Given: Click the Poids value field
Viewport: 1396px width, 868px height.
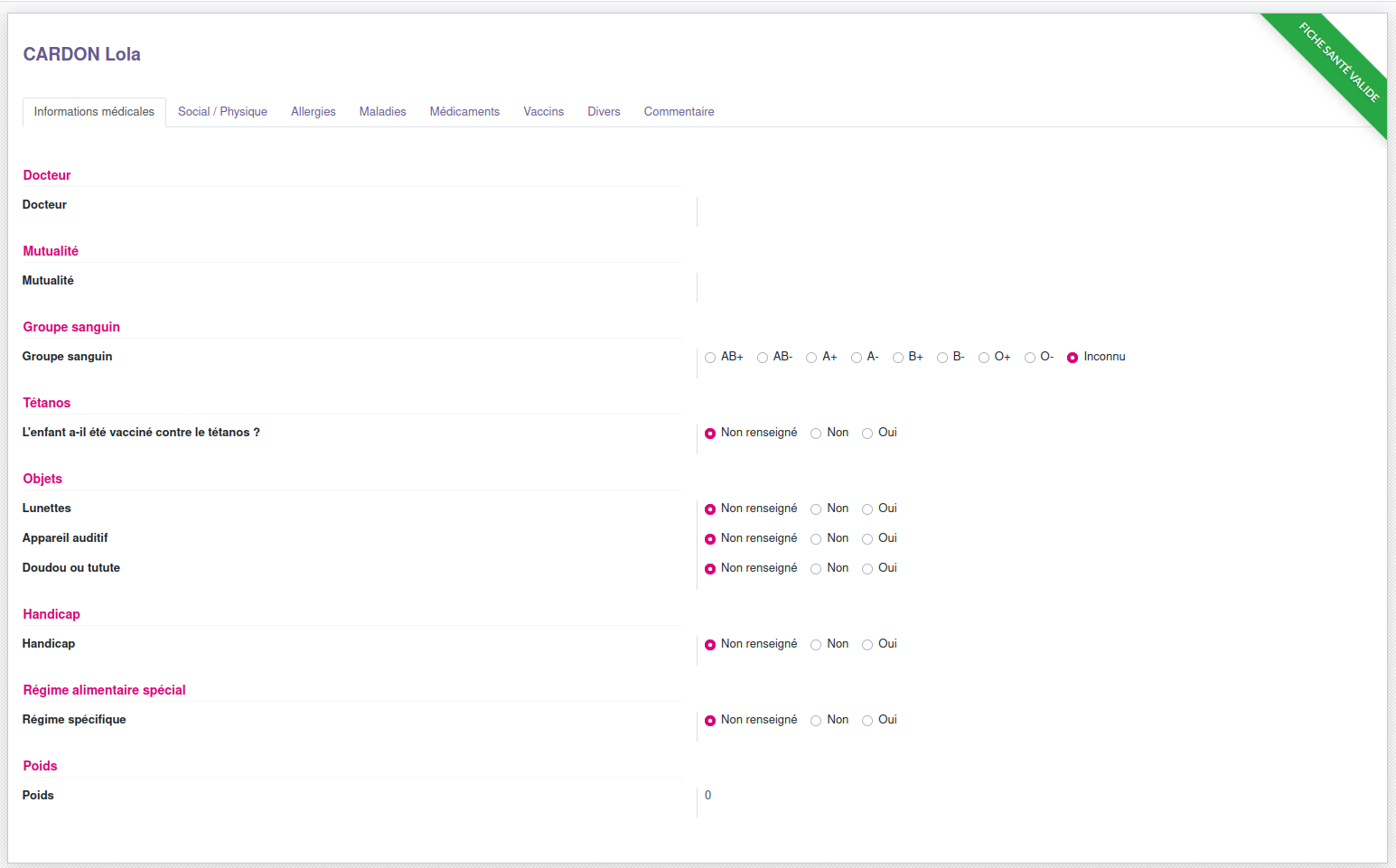Looking at the screenshot, I should 708,796.
